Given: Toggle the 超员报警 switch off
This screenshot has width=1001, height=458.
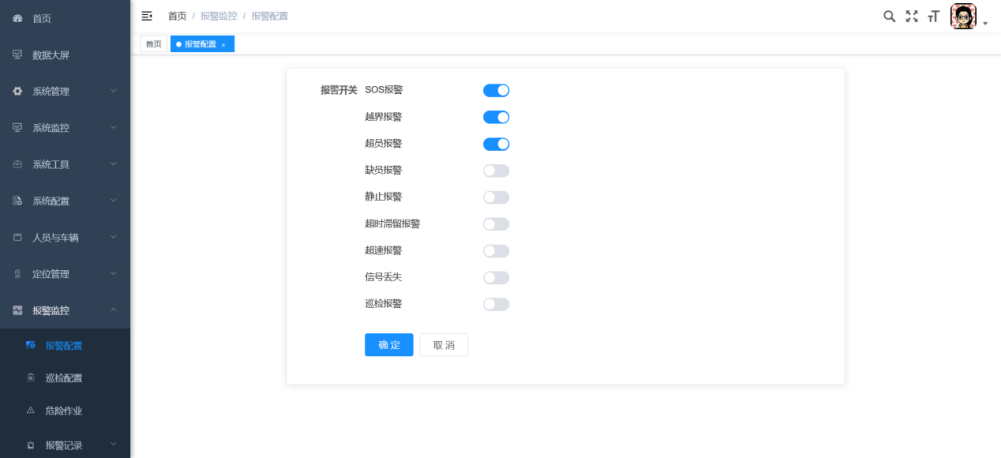Looking at the screenshot, I should 496,144.
